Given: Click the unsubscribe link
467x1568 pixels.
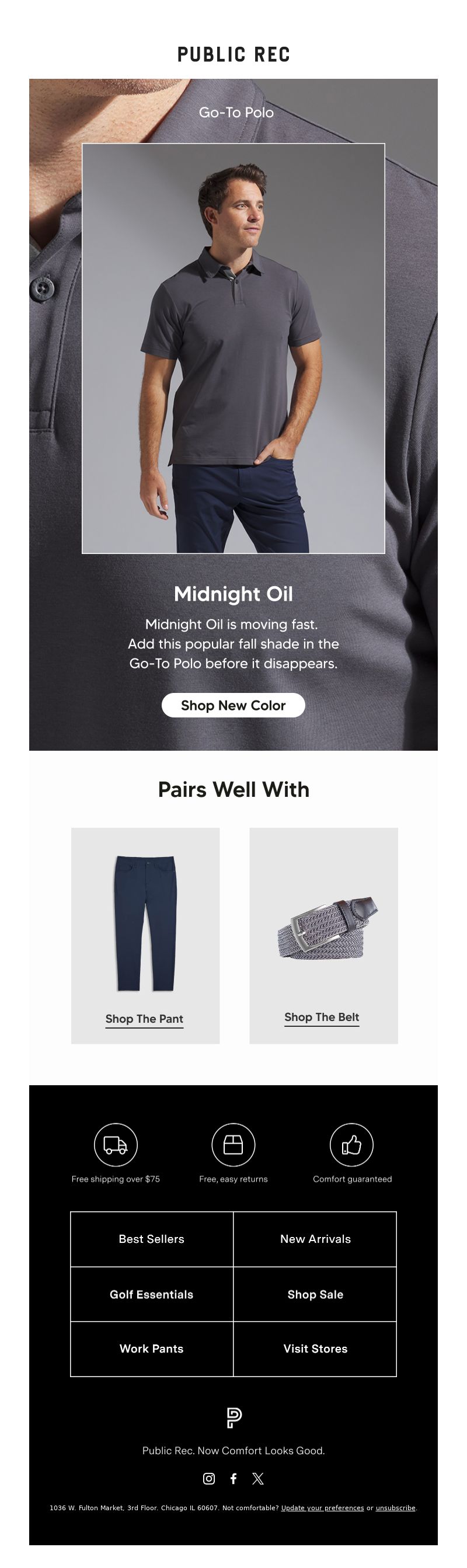Looking at the screenshot, I should point(395,1508).
